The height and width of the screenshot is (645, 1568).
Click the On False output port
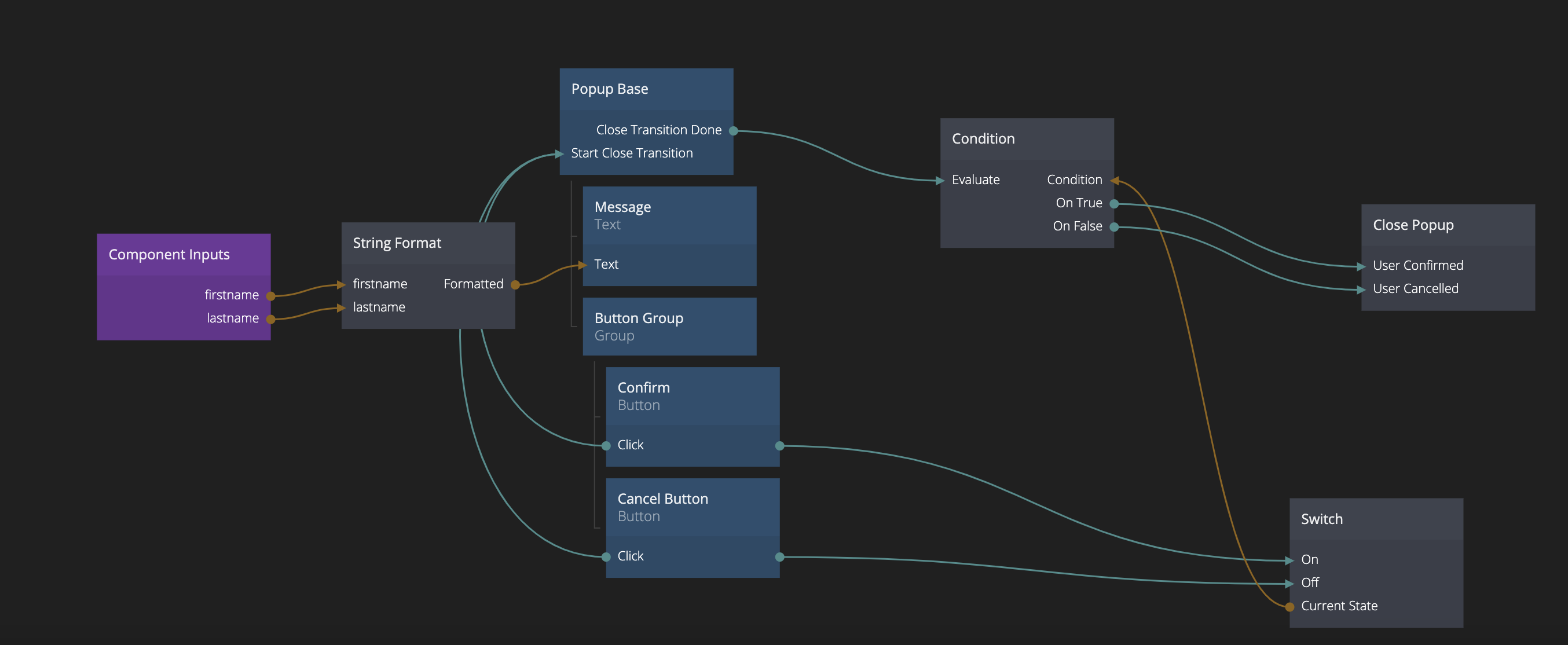pos(1114,227)
